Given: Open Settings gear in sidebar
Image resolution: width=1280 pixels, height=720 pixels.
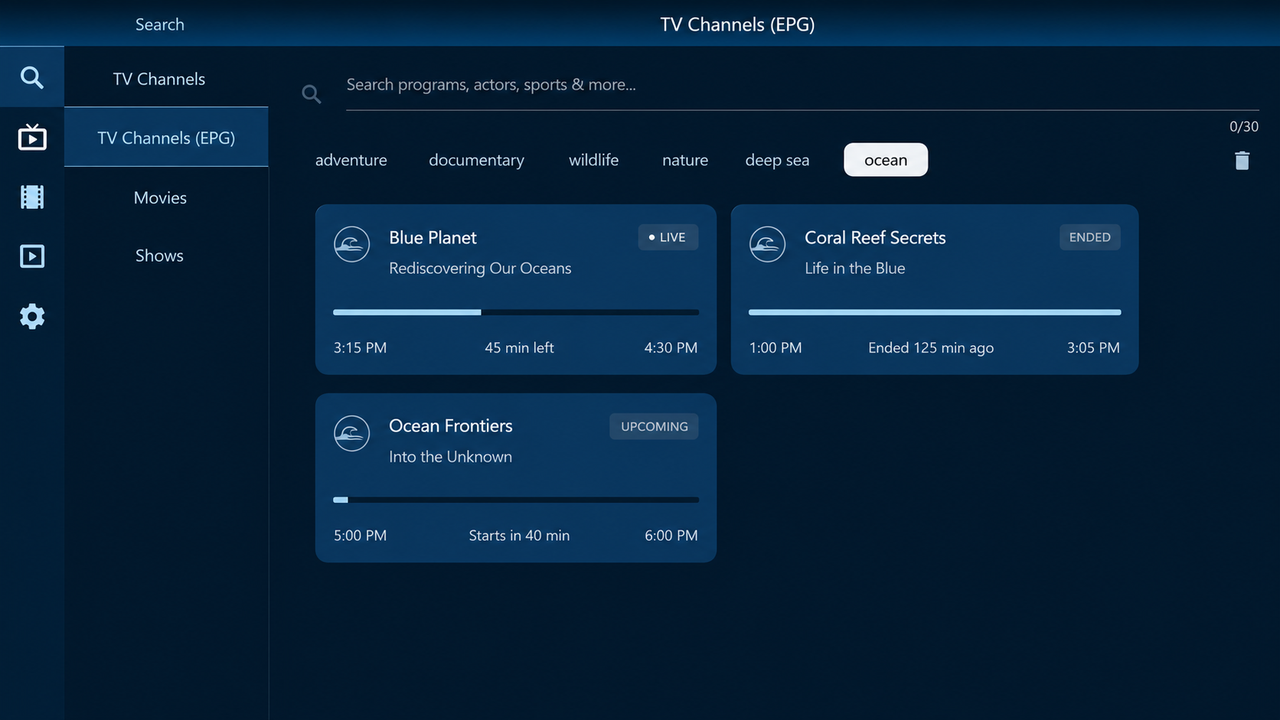Looking at the screenshot, I should pyautogui.click(x=32, y=317).
